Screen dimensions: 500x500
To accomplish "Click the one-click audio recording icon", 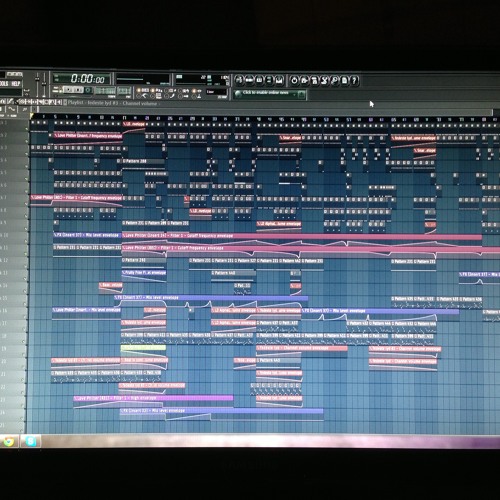I will [334, 80].
